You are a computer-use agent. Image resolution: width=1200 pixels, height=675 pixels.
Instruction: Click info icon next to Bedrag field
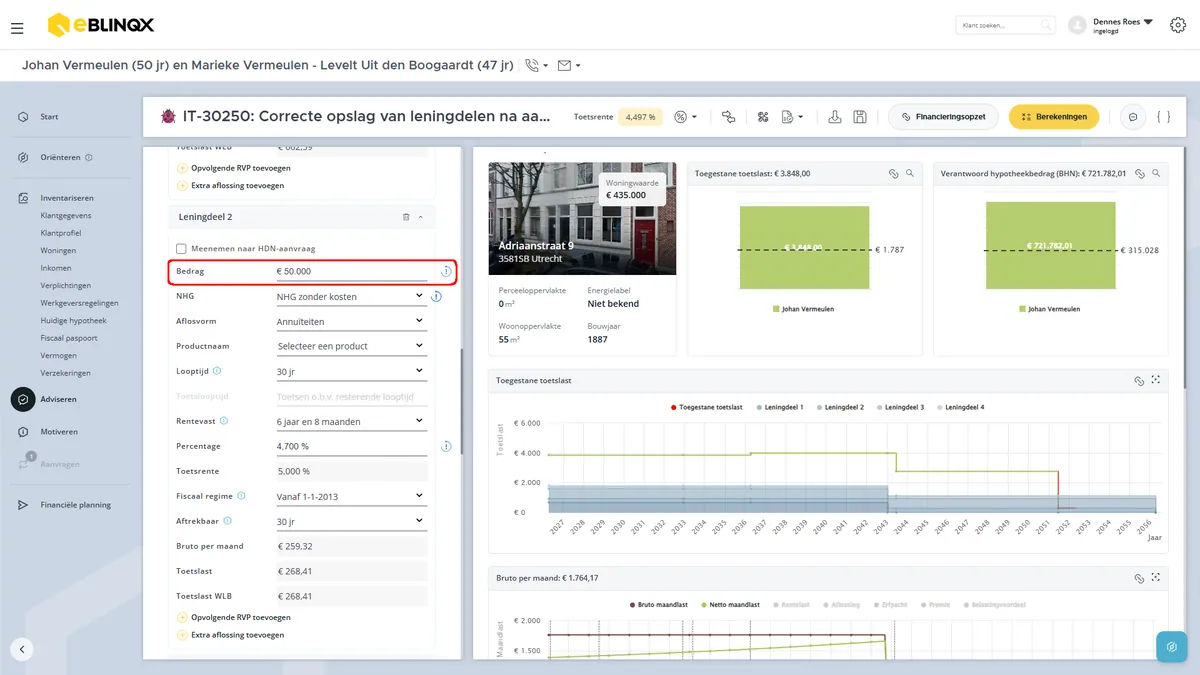point(446,271)
